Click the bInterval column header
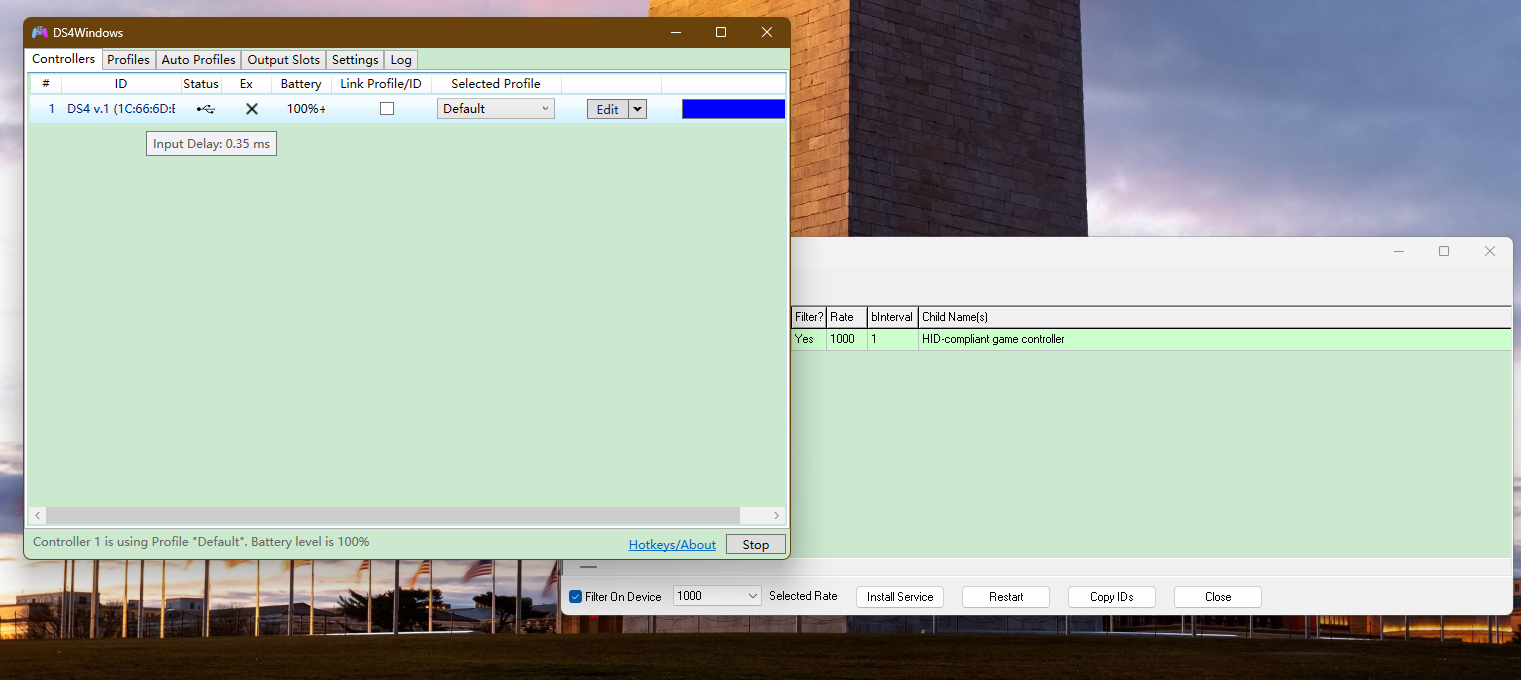The image size is (1521, 680). [892, 317]
